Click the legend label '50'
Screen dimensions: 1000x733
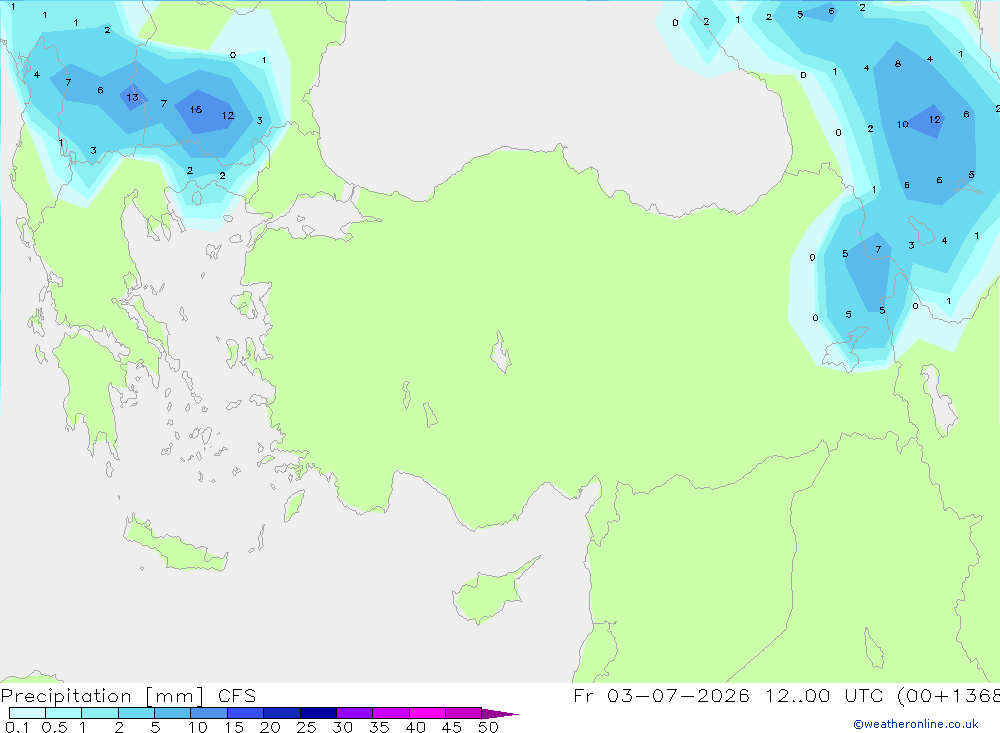488,727
